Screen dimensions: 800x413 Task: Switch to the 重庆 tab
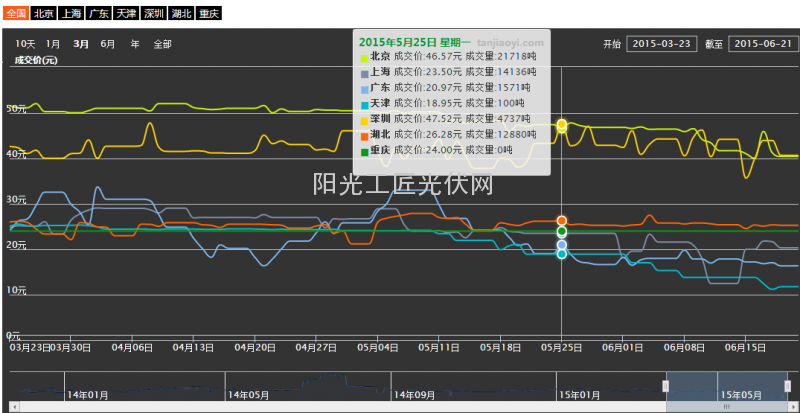coord(209,14)
